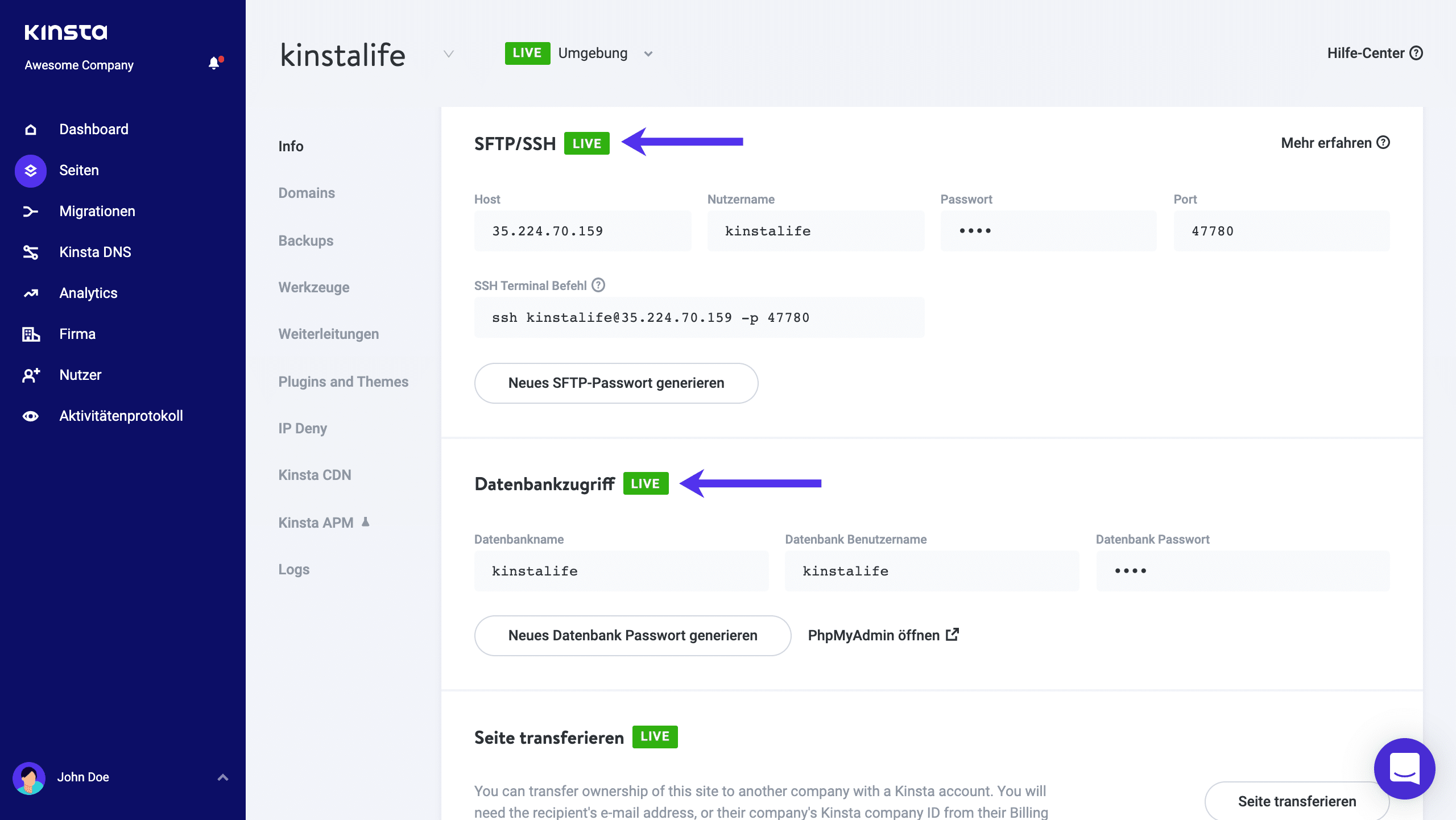Image resolution: width=1456 pixels, height=820 pixels.
Task: Select Plugins and Themes menu item
Action: 343,381
